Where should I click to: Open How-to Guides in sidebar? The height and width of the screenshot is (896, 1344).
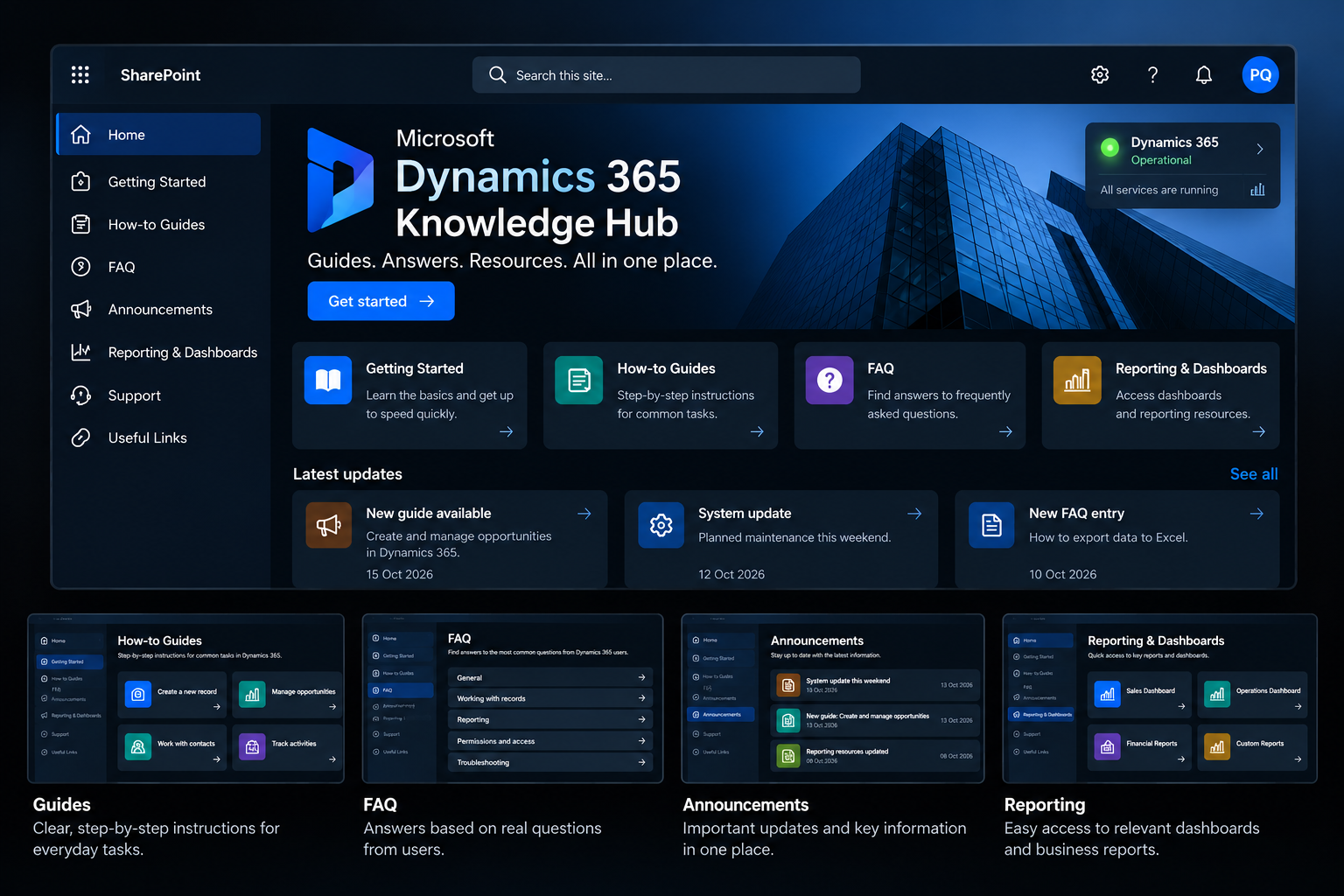(x=158, y=225)
